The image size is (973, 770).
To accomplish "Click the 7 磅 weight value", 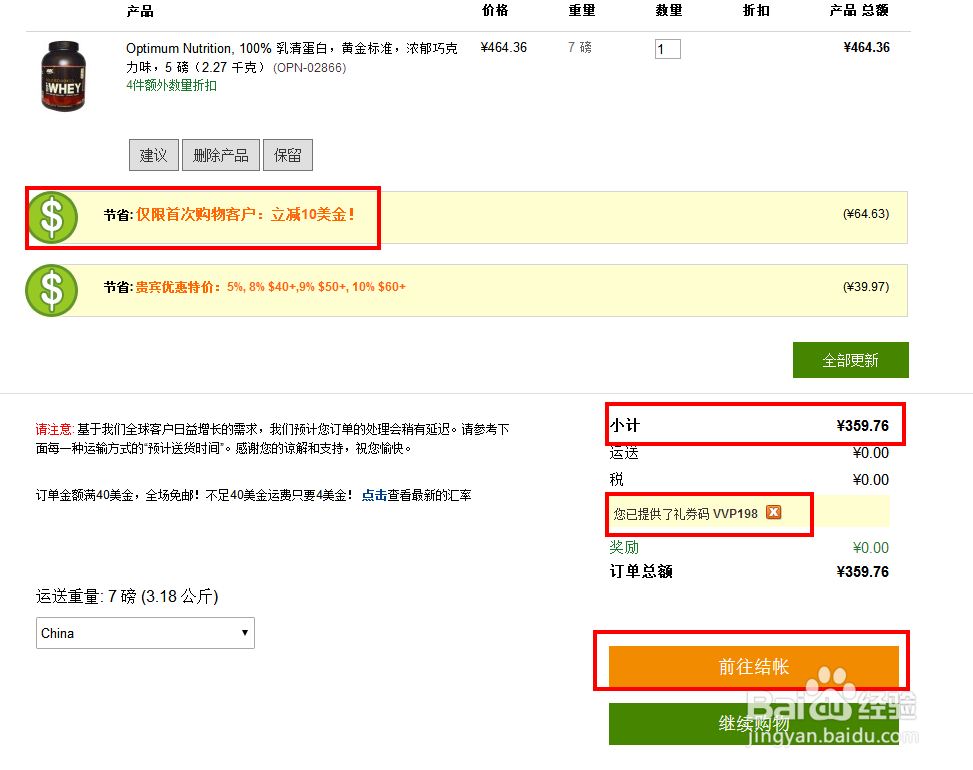I will (x=580, y=47).
